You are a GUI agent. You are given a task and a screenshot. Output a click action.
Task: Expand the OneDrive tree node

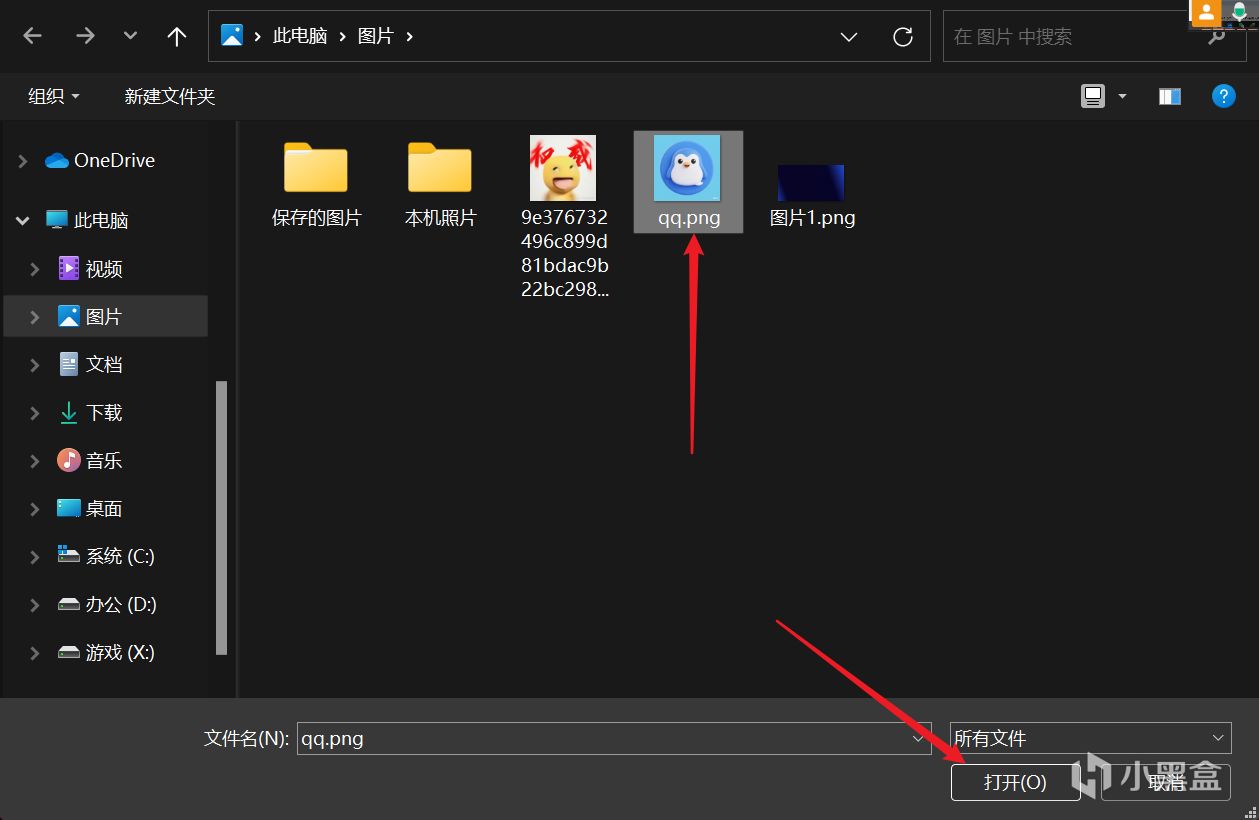(x=23, y=160)
